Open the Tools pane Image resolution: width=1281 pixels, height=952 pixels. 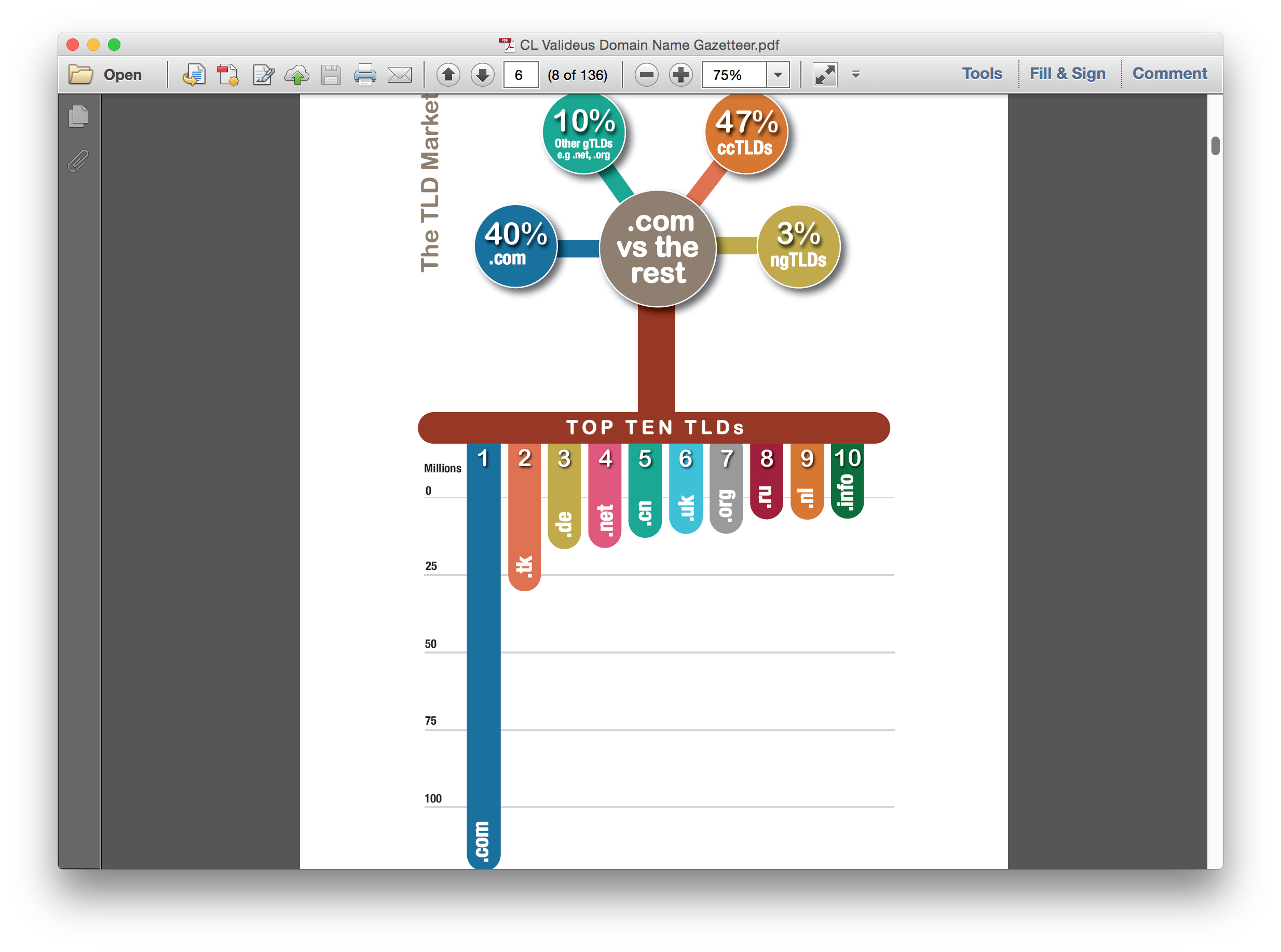coord(982,74)
